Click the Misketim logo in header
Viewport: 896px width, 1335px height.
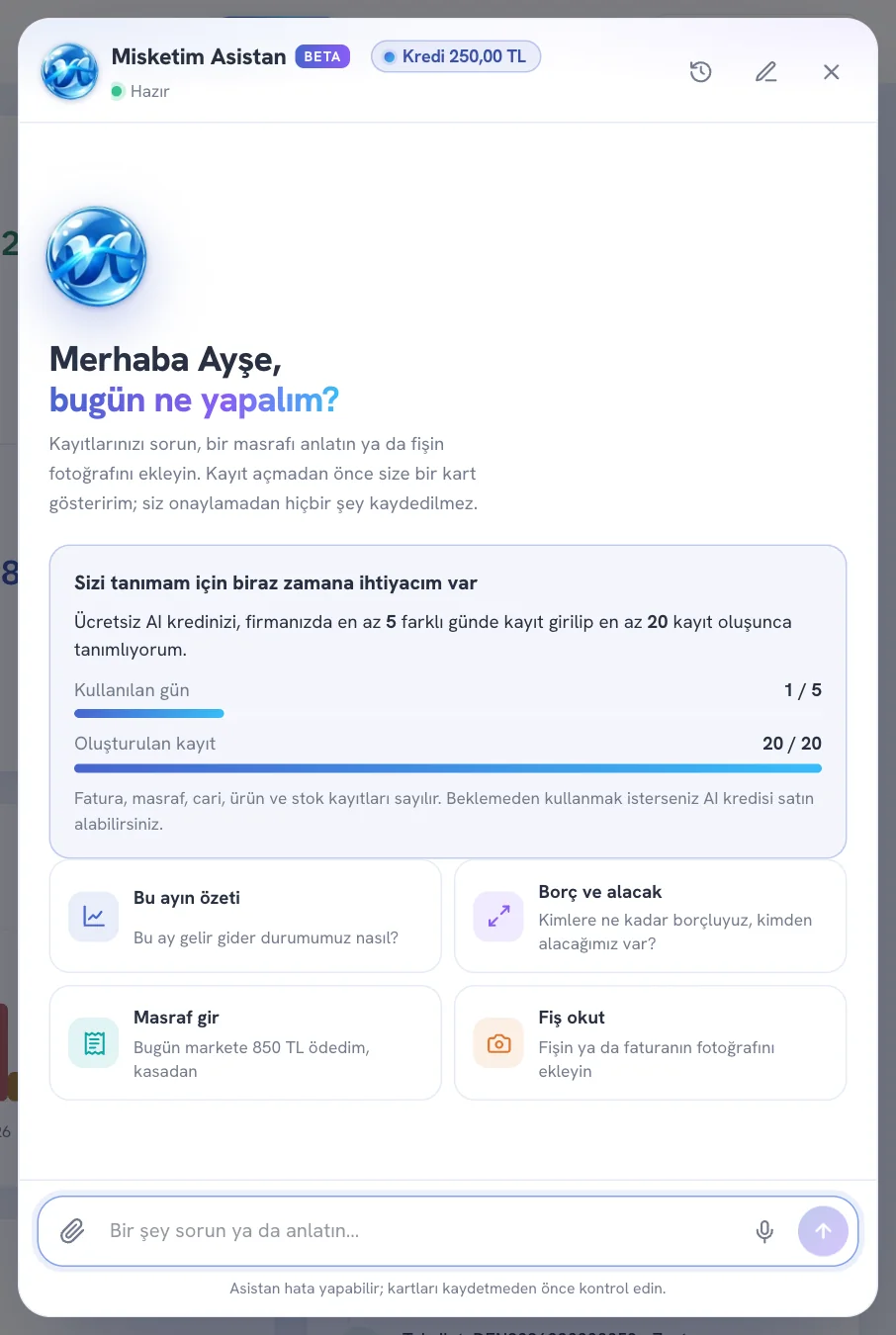click(x=69, y=71)
